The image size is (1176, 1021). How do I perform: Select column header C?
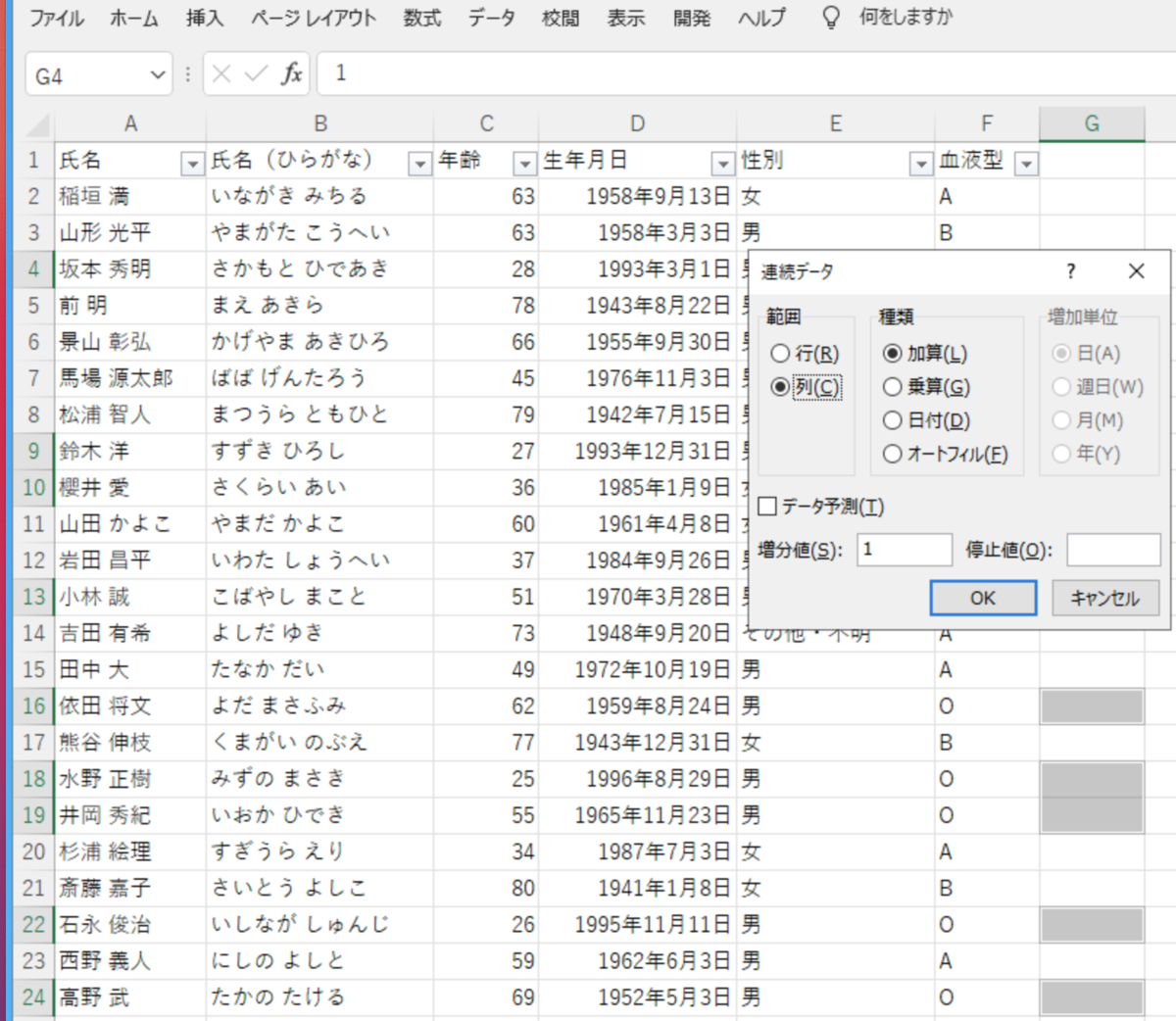coord(486,124)
